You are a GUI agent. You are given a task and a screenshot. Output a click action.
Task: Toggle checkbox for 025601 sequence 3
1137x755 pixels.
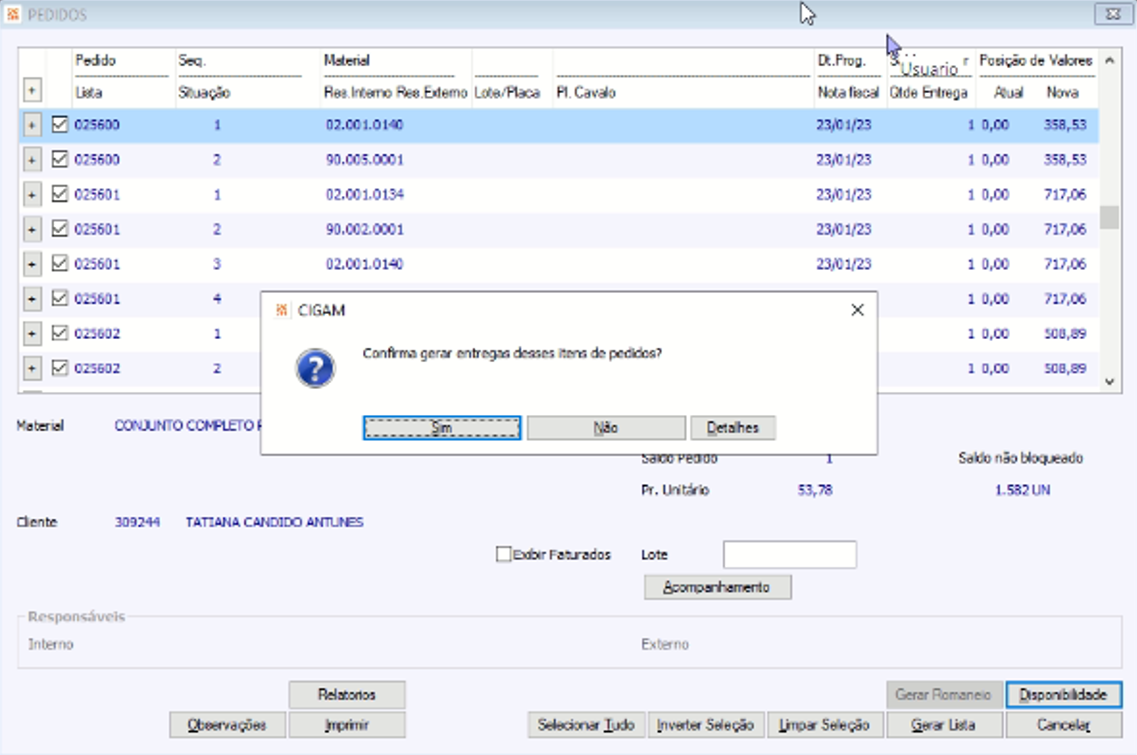point(59,264)
